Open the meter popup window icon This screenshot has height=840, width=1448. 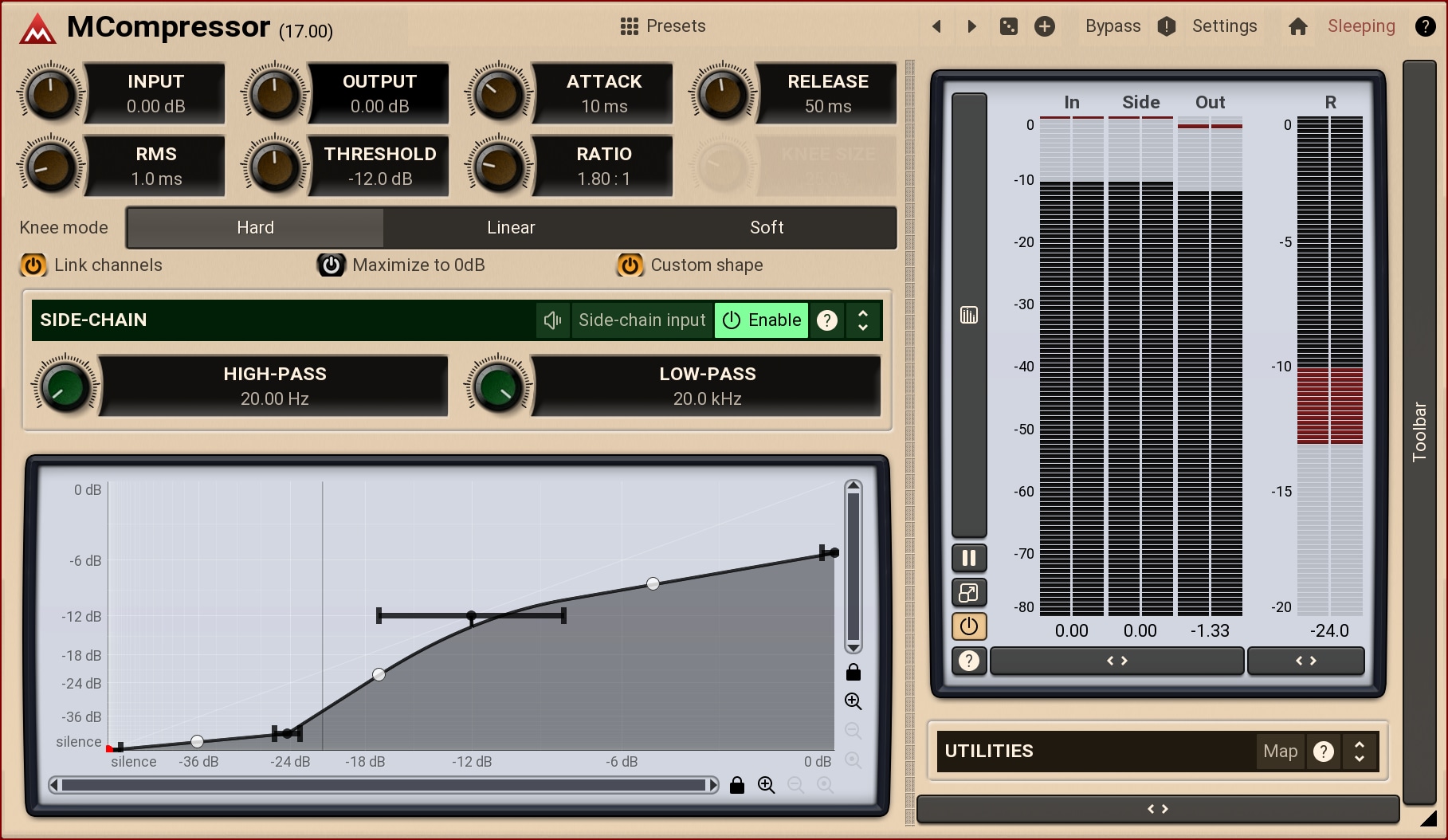click(x=969, y=592)
